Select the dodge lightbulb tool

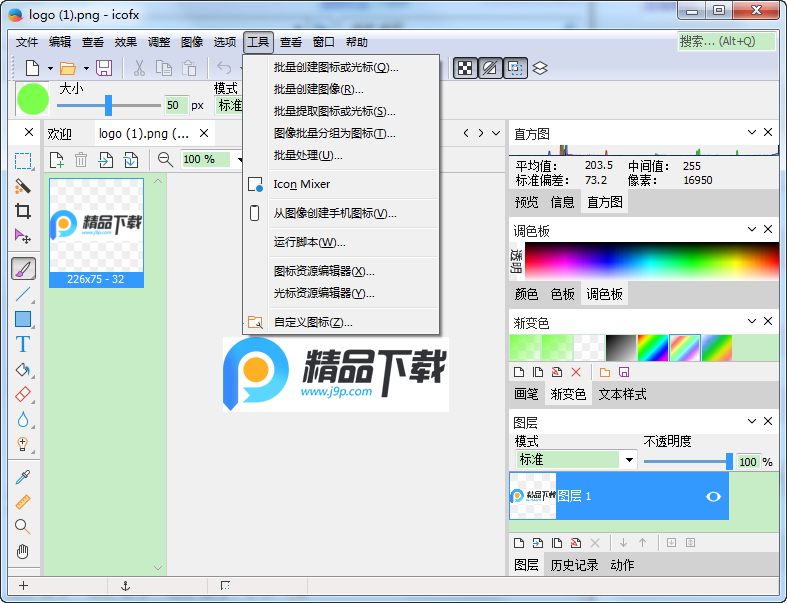[x=23, y=444]
